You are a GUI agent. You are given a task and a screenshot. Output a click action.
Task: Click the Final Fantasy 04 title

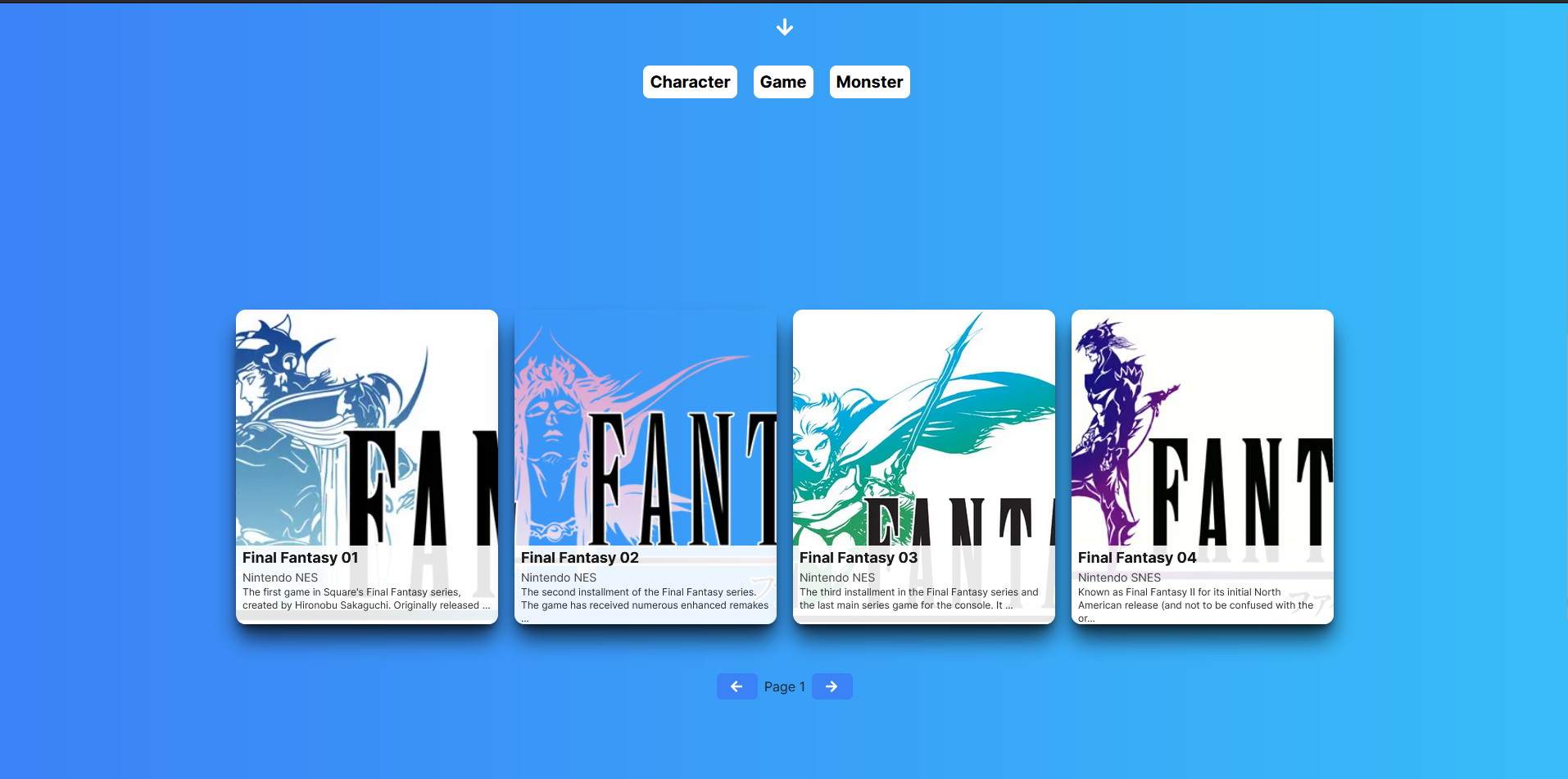click(x=1137, y=557)
